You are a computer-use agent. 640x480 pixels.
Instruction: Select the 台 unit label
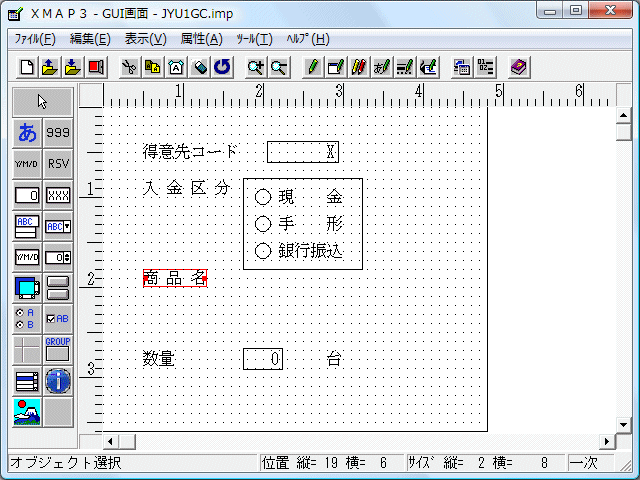[x=334, y=359]
